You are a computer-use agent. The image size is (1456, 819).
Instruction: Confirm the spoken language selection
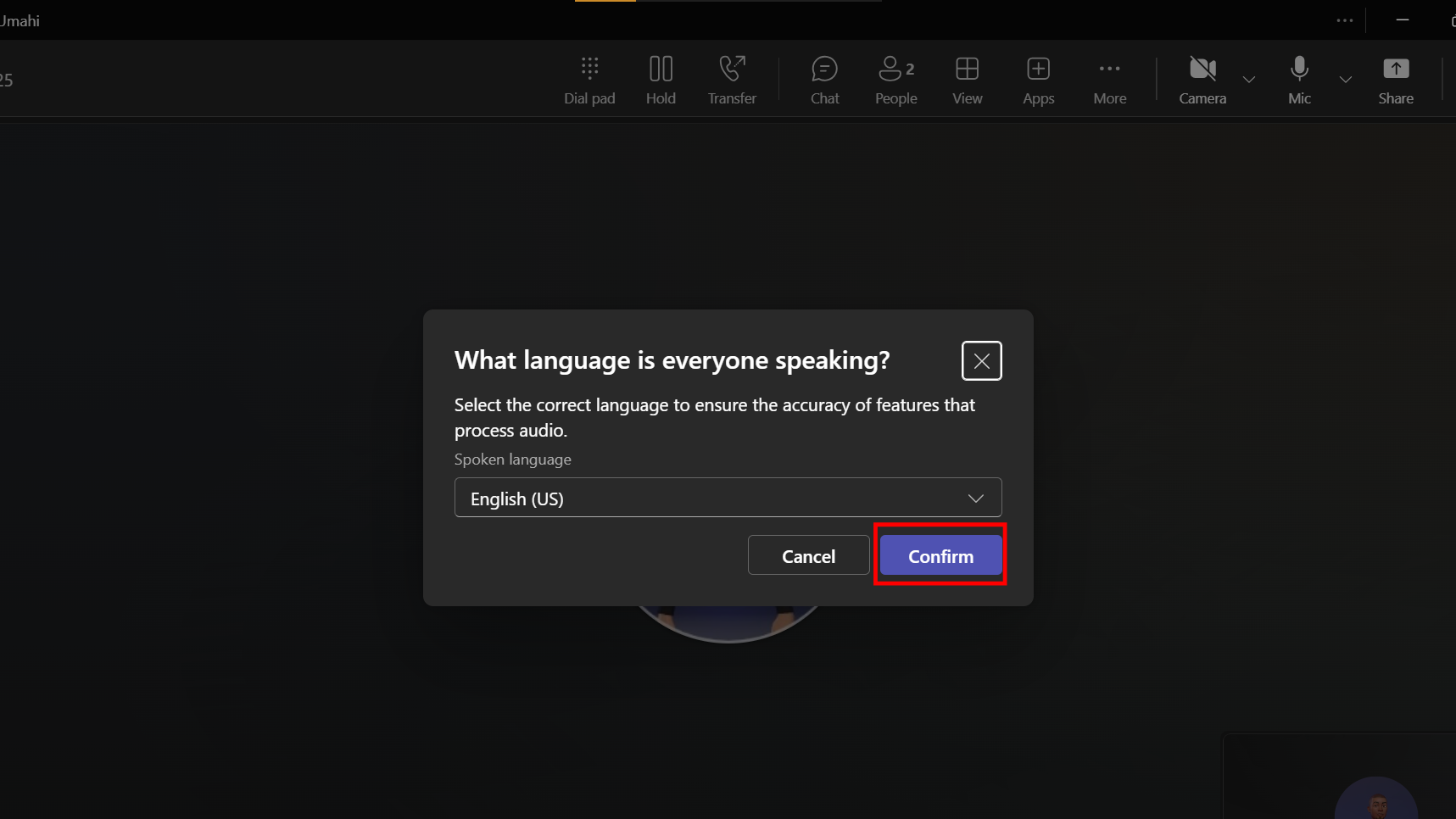point(940,556)
